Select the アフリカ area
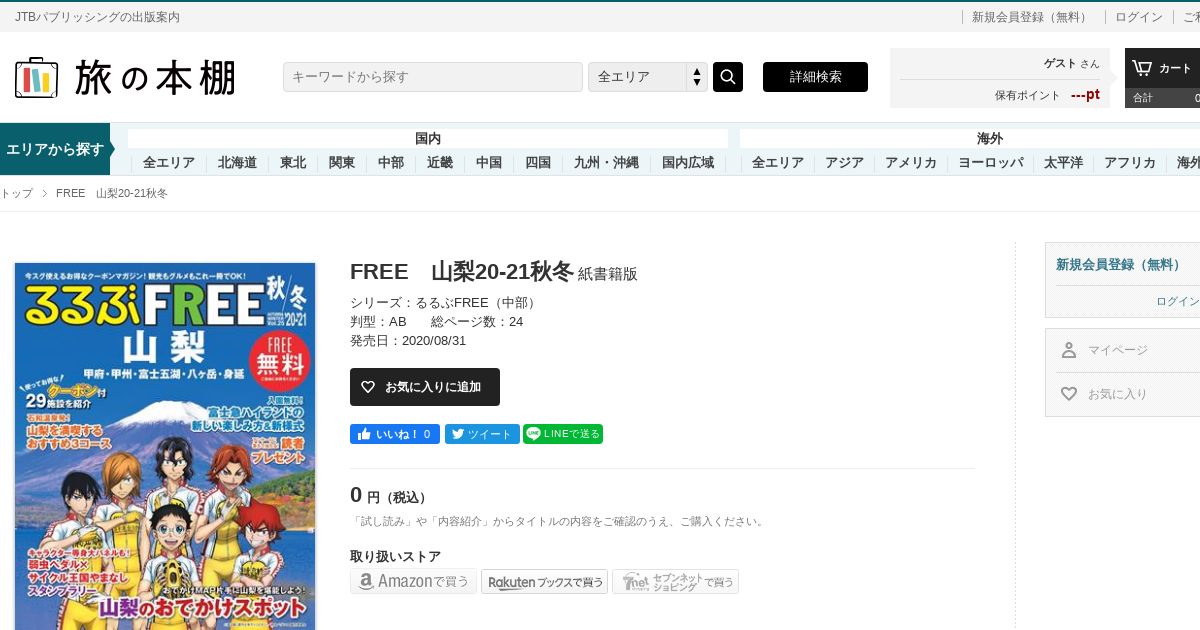 1130,163
